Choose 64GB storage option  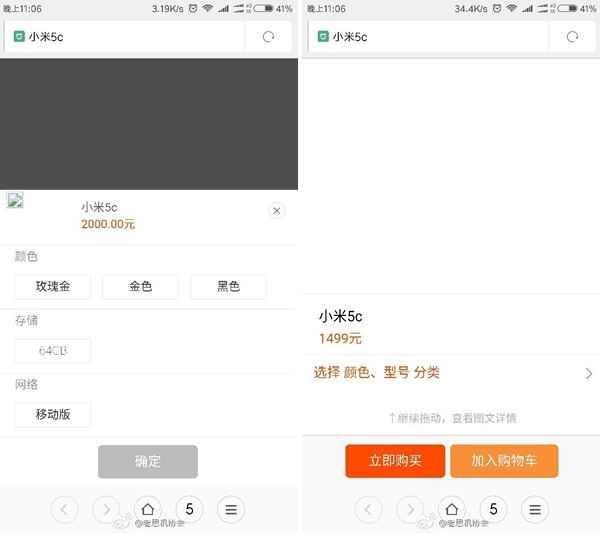(53, 351)
